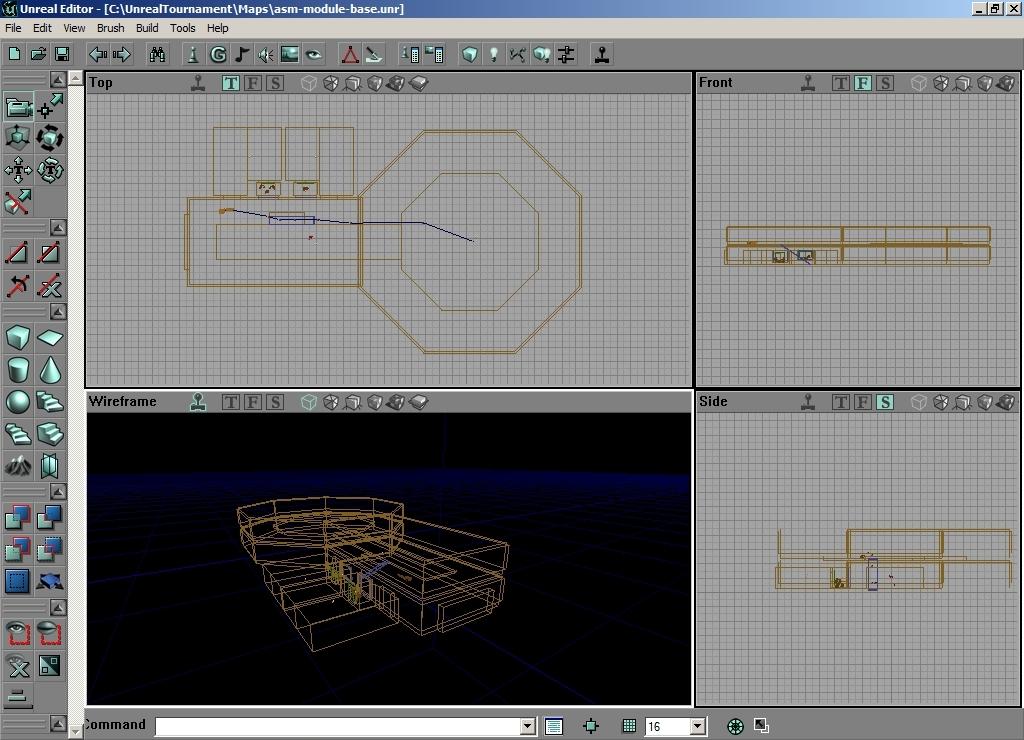Set Side viewport to Front view (F)

pyautogui.click(x=862, y=402)
